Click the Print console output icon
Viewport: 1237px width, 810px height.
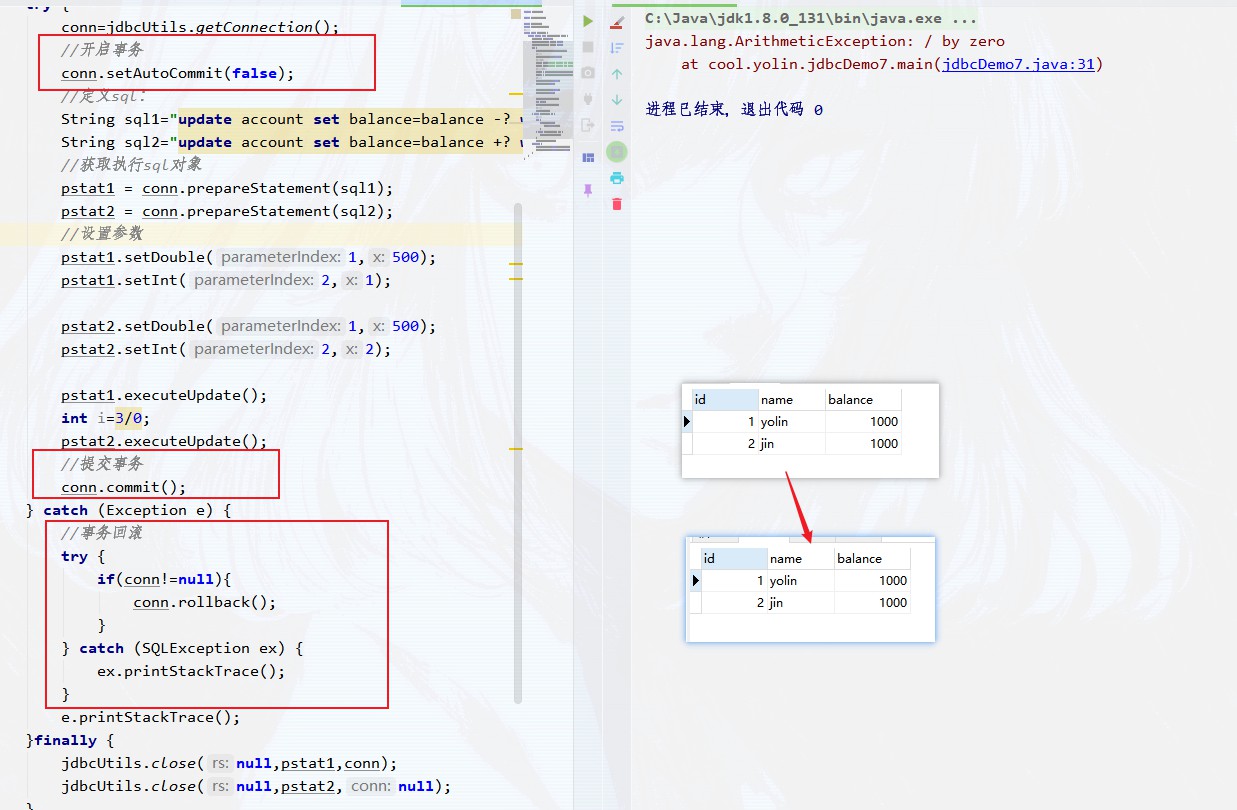[x=617, y=178]
